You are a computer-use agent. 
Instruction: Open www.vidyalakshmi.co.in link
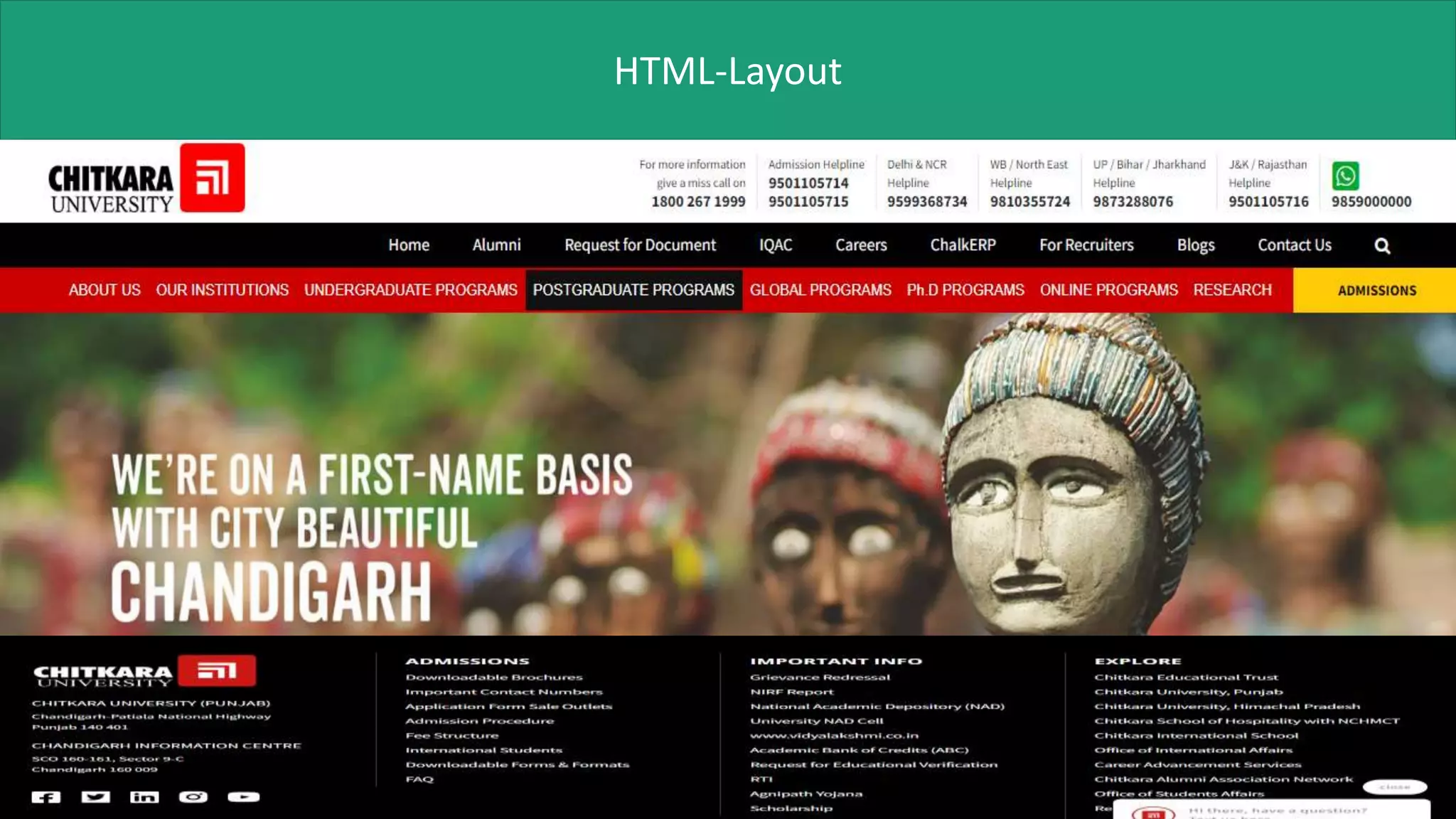(x=835, y=736)
